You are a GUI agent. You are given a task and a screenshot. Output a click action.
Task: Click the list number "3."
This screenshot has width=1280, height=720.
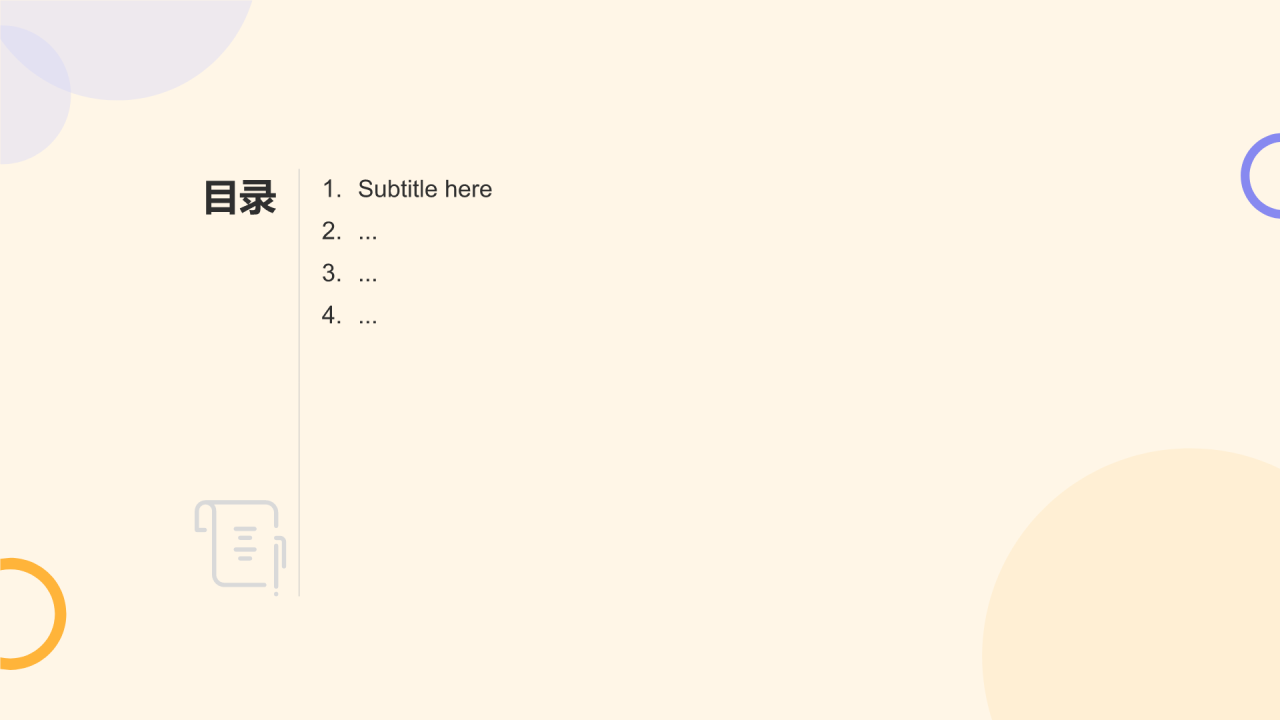click(x=332, y=273)
